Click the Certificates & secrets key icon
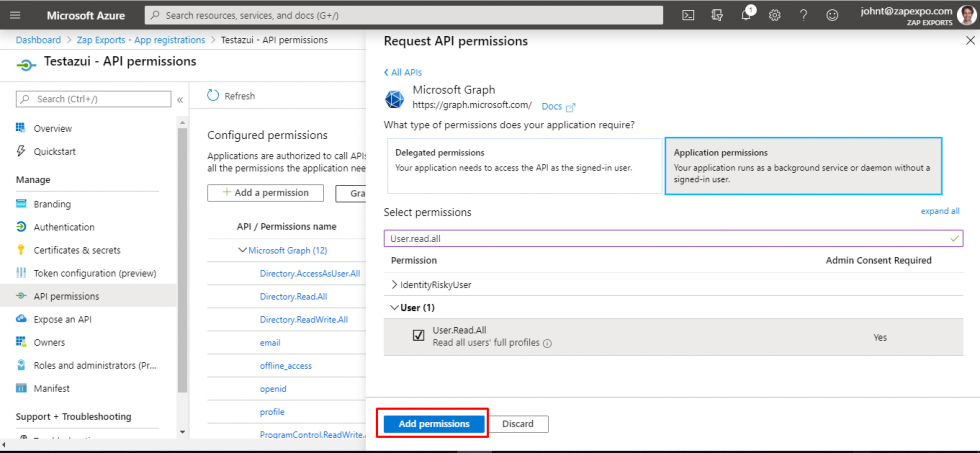Screen dimensions: 980x453 pos(21,250)
